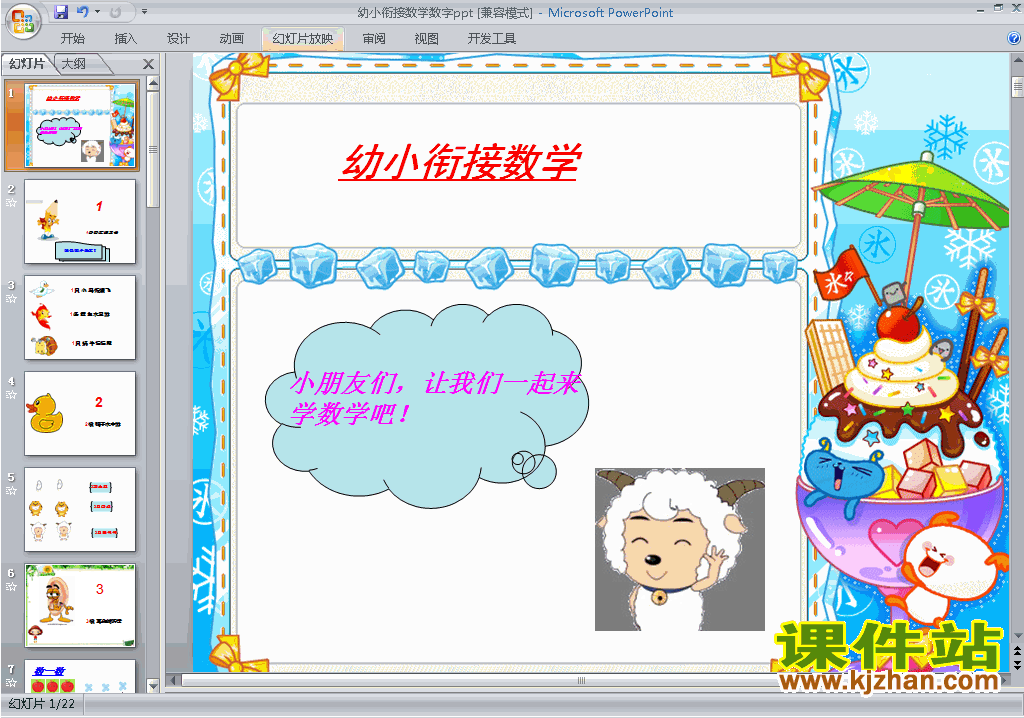Open the 审阅 ribbon tab
This screenshot has width=1024, height=718.
point(374,39)
